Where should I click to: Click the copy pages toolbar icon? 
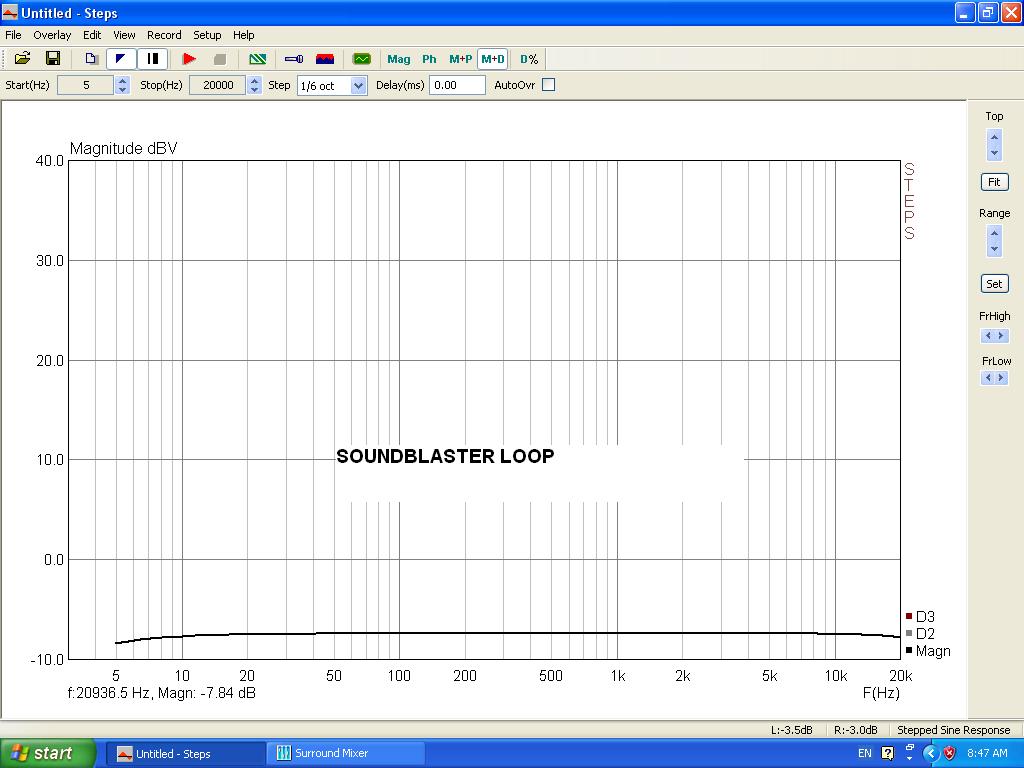tap(91, 59)
